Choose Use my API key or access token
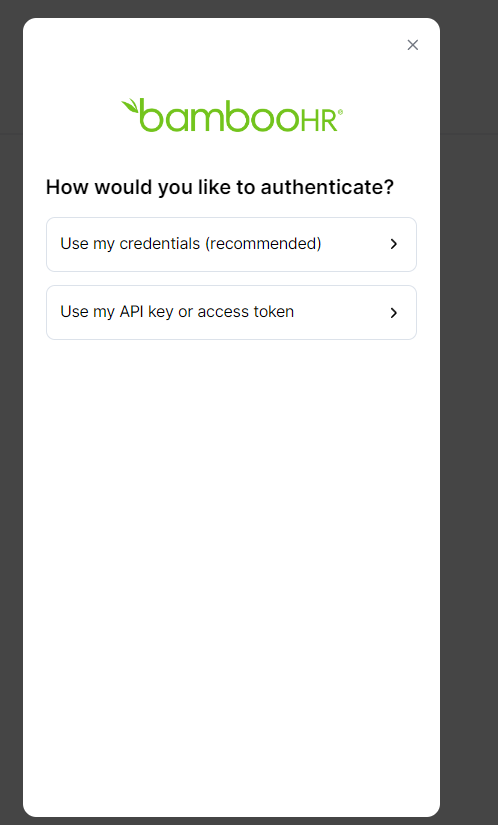The height and width of the screenshot is (825, 498). click(231, 313)
